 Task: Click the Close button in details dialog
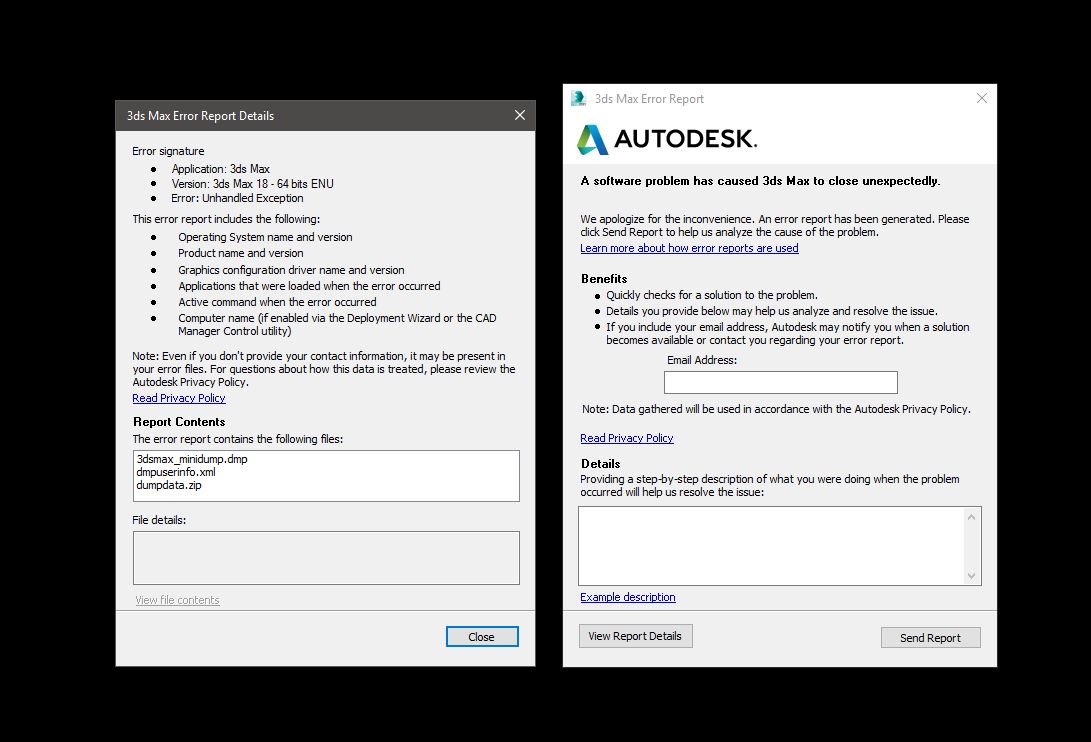(x=481, y=637)
